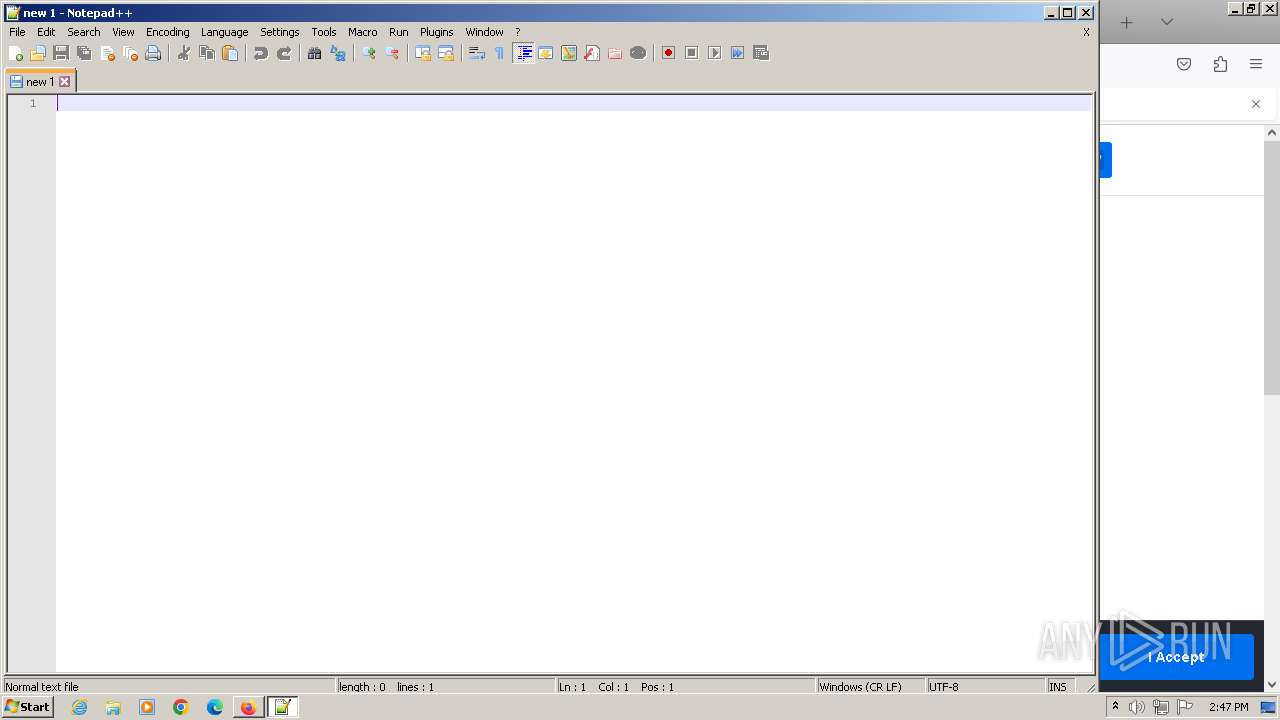Show the Document Map panel

(x=569, y=53)
